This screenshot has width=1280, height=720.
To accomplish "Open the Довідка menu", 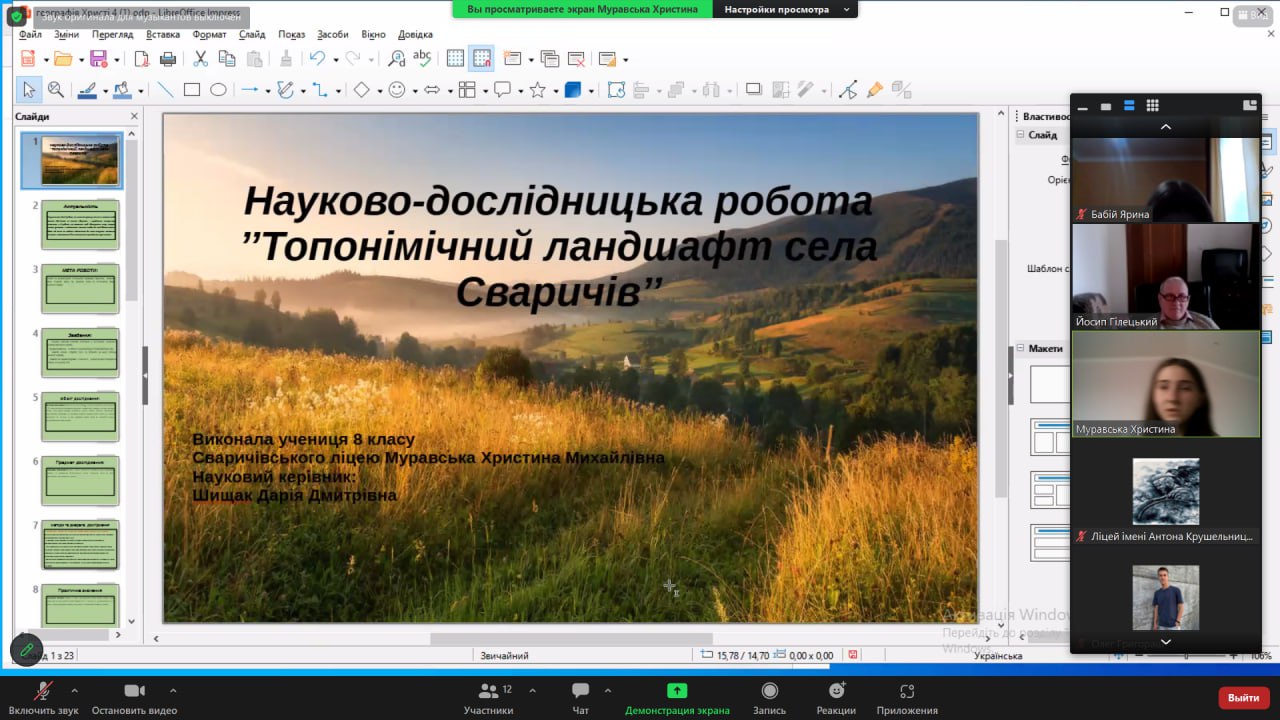I will [x=415, y=34].
